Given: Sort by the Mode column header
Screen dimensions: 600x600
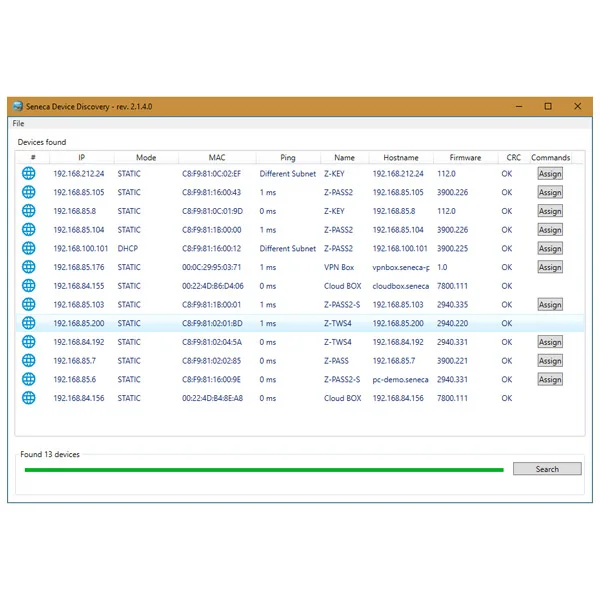Looking at the screenshot, I should coord(146,158).
